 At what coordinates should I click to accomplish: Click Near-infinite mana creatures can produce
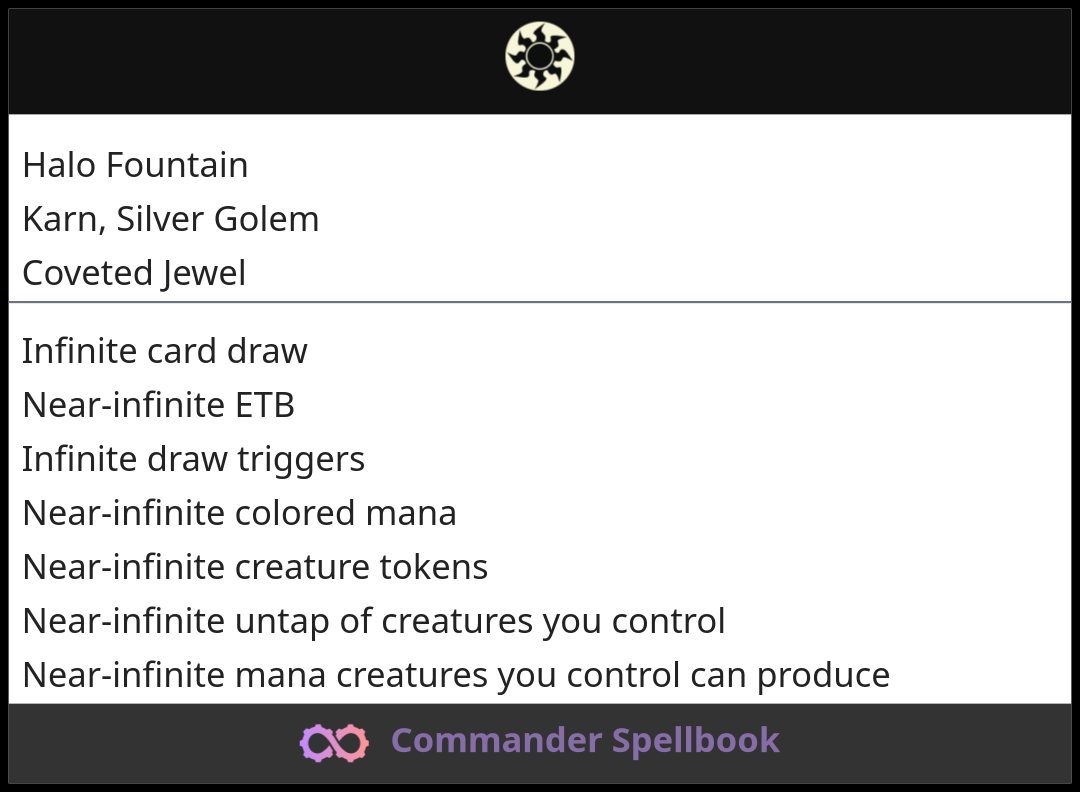455,675
